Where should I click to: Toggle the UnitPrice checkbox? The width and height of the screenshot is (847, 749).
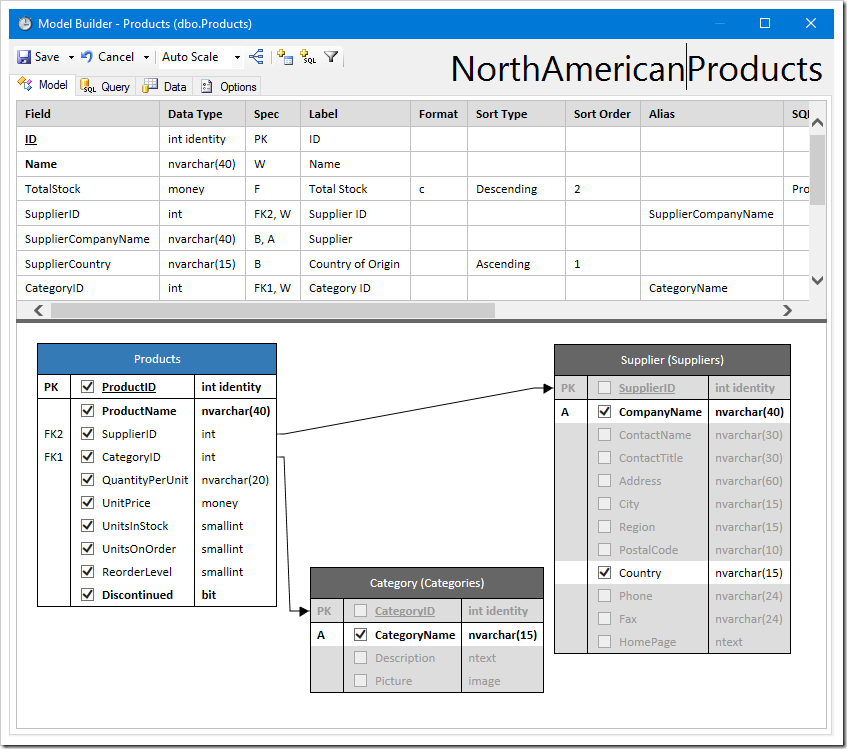(x=87, y=502)
